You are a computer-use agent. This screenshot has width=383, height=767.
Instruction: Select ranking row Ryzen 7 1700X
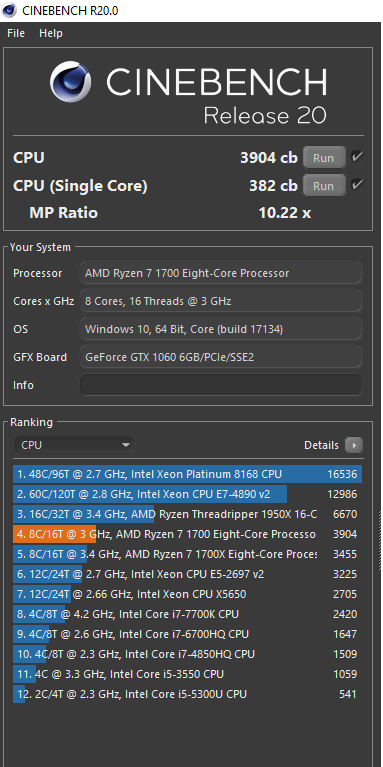[187, 554]
